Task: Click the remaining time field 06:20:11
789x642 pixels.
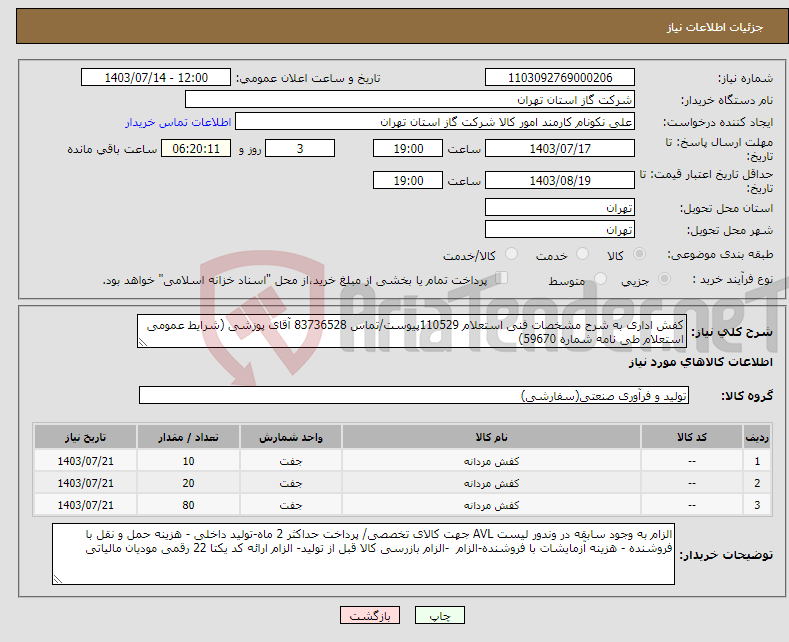Action: click(196, 148)
